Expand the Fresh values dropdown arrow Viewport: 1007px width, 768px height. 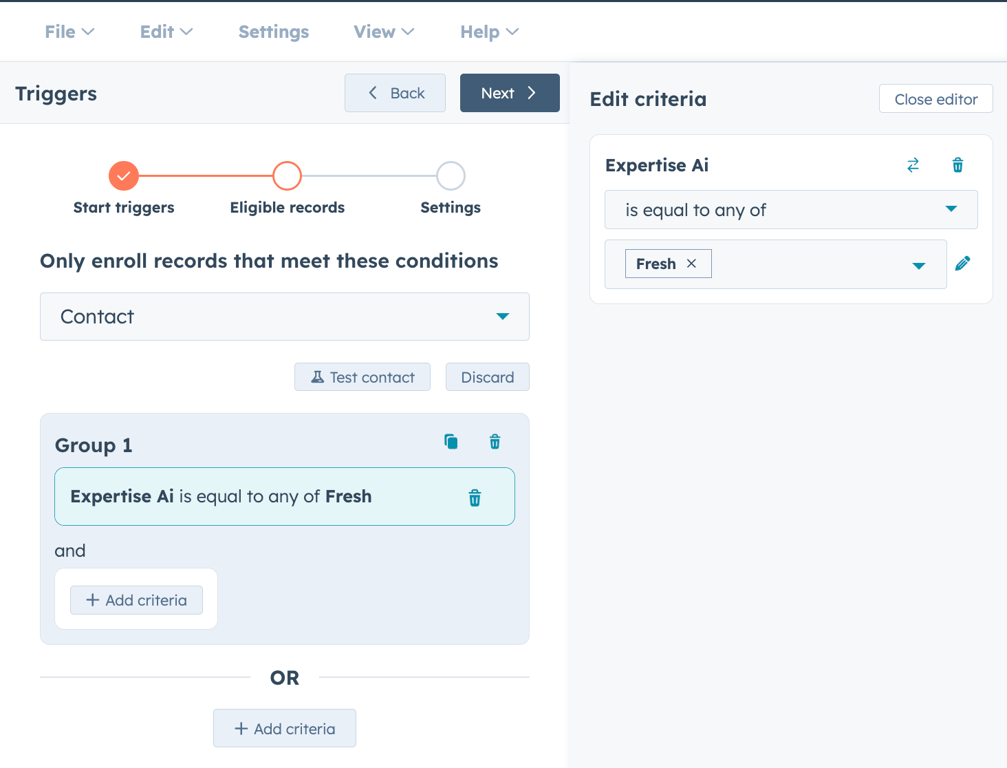pos(918,265)
